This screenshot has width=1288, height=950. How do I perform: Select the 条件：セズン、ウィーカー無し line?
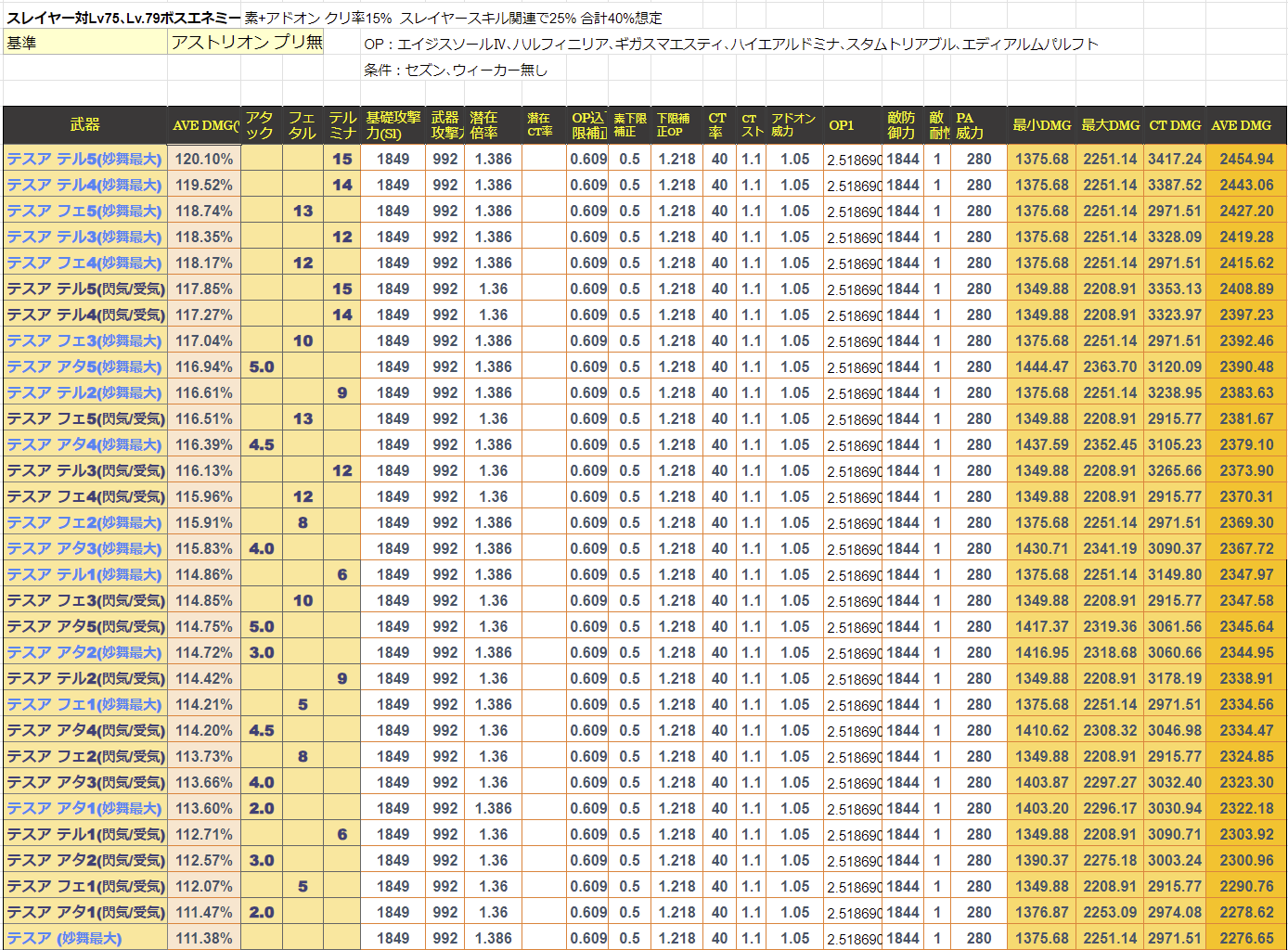point(456,70)
